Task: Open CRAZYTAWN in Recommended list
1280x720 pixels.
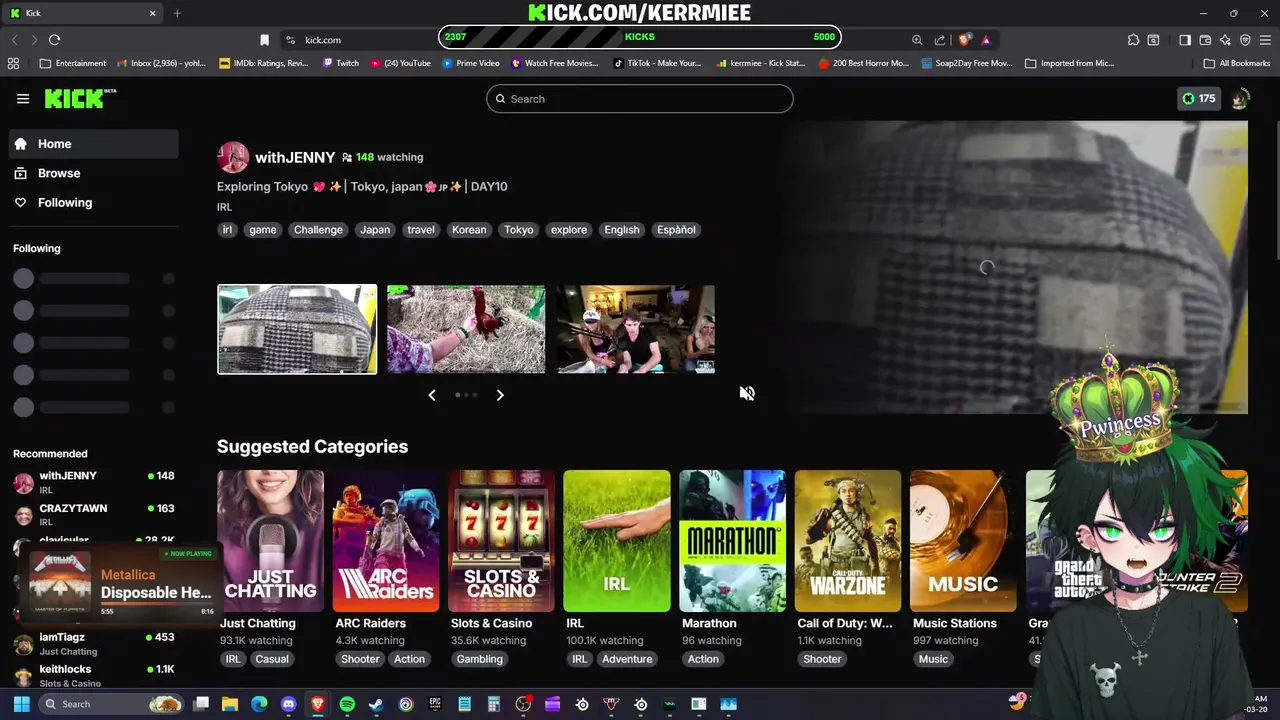Action: (94, 514)
